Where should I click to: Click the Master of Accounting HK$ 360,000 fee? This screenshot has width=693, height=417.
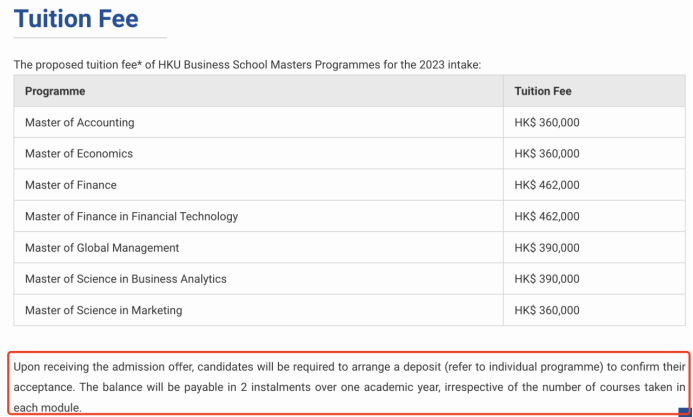(x=547, y=123)
